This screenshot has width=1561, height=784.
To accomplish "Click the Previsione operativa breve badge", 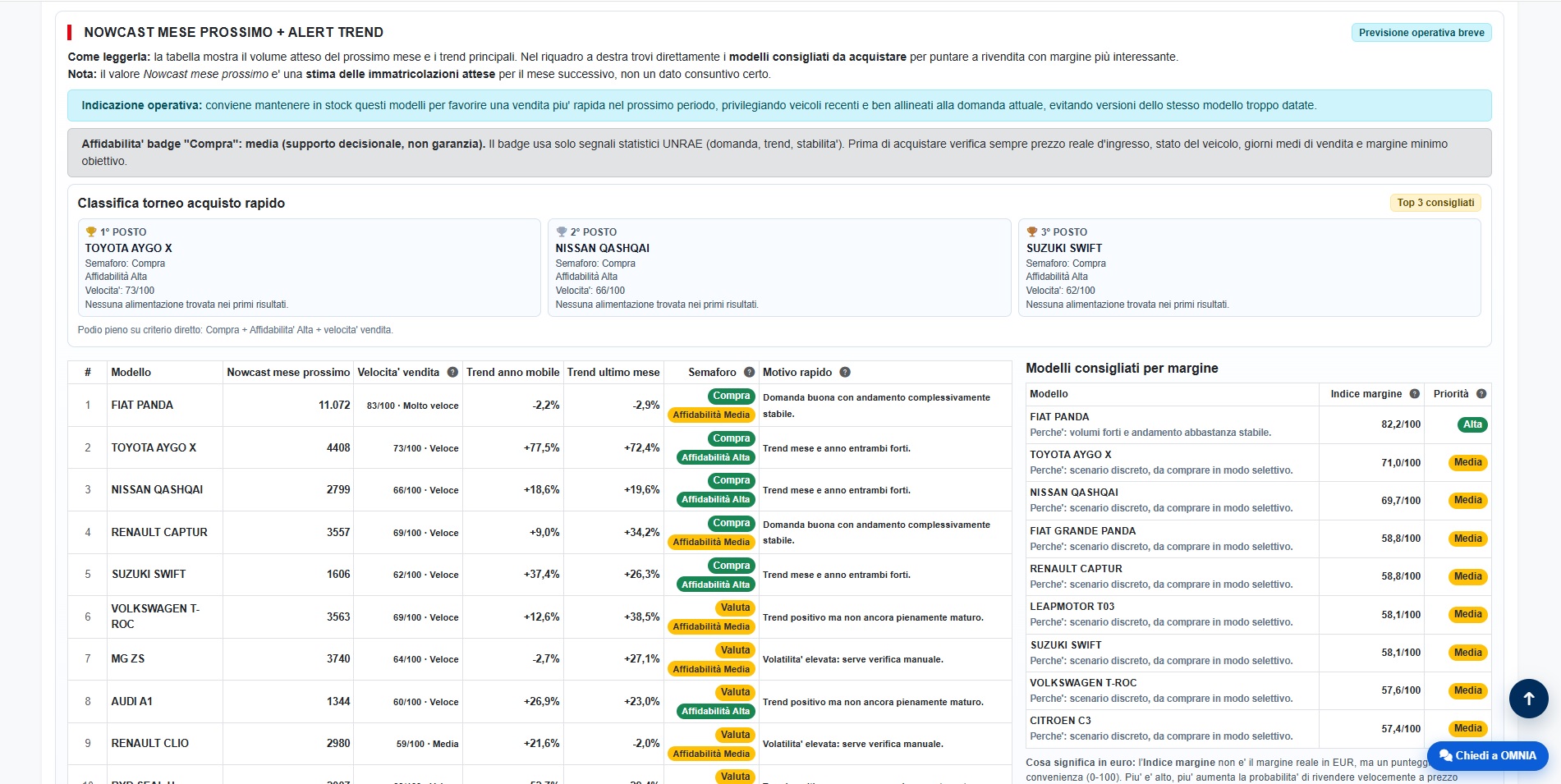I will (x=1421, y=33).
